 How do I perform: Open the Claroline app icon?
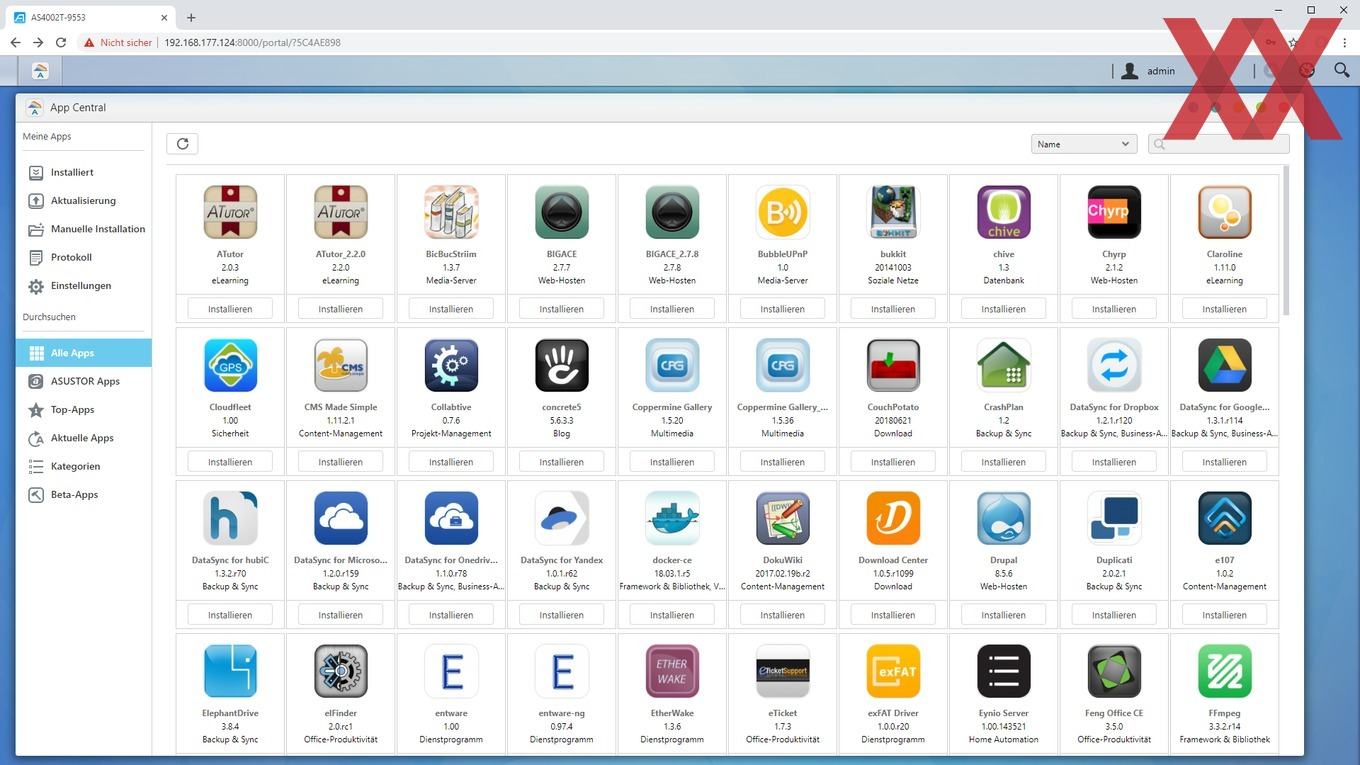coord(1224,212)
